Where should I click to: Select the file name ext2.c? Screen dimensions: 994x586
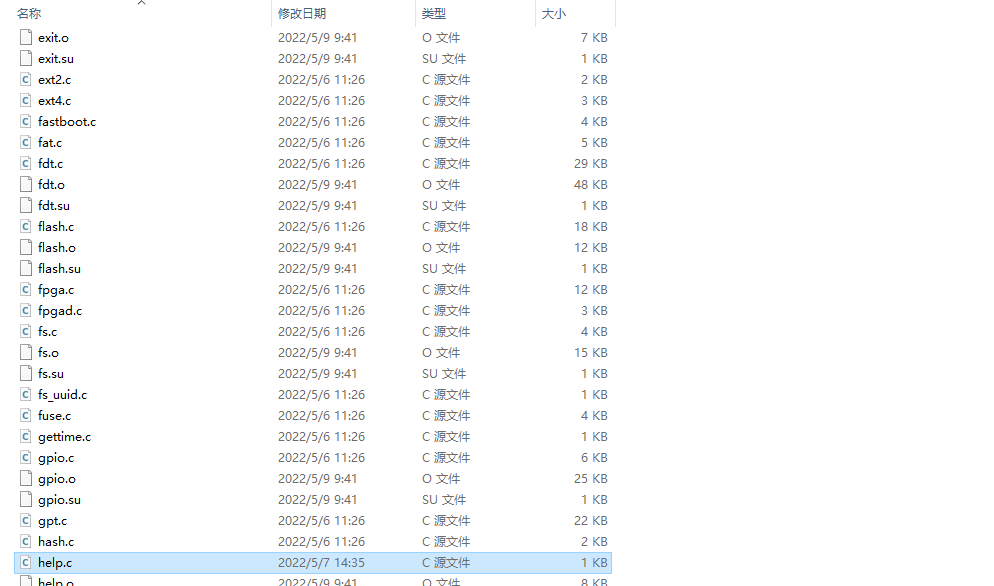coord(55,79)
